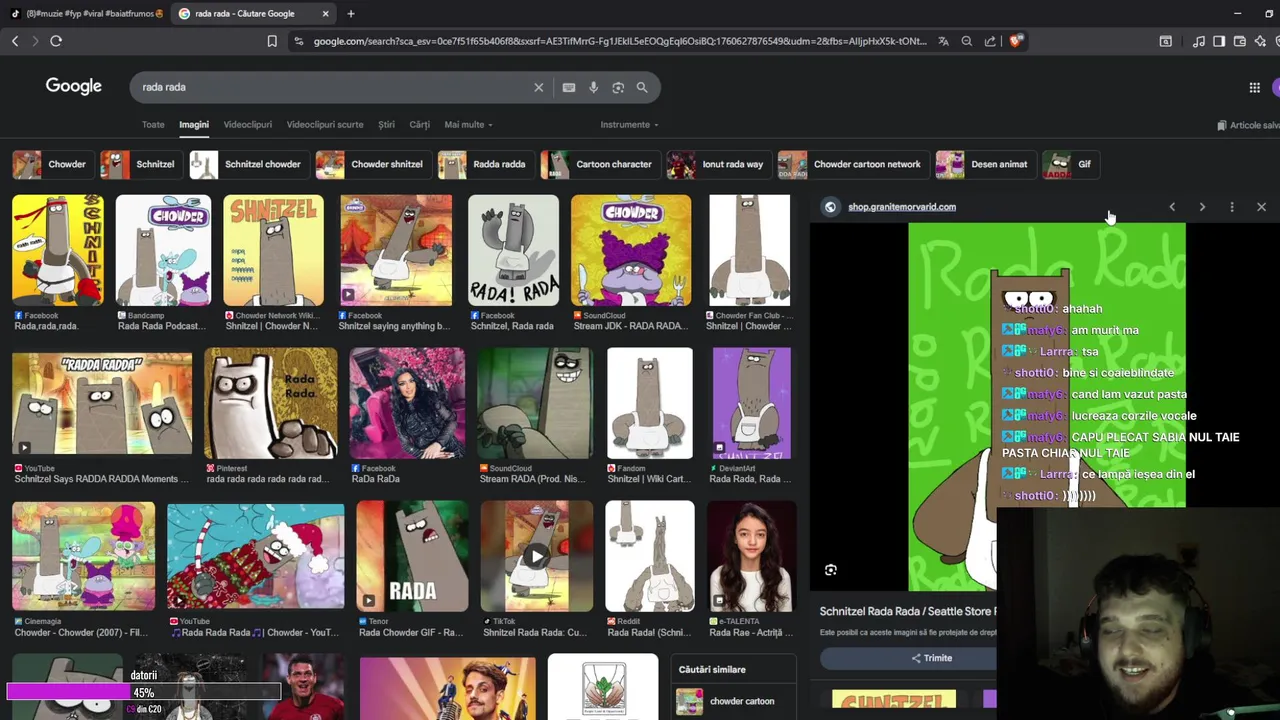Close the 'rada rada - Căutare Google' tab

(325, 14)
